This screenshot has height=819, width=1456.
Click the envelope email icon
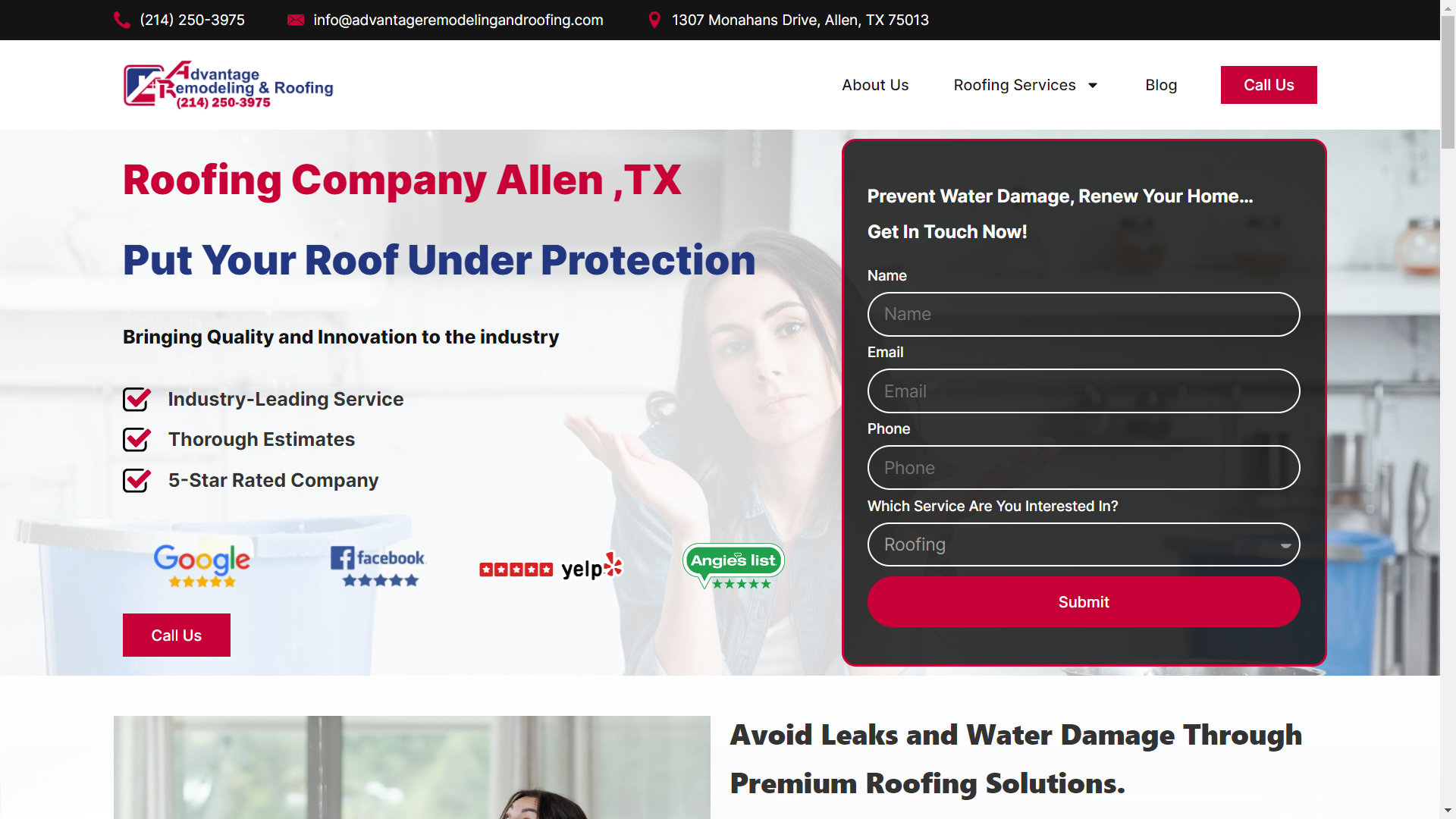296,20
